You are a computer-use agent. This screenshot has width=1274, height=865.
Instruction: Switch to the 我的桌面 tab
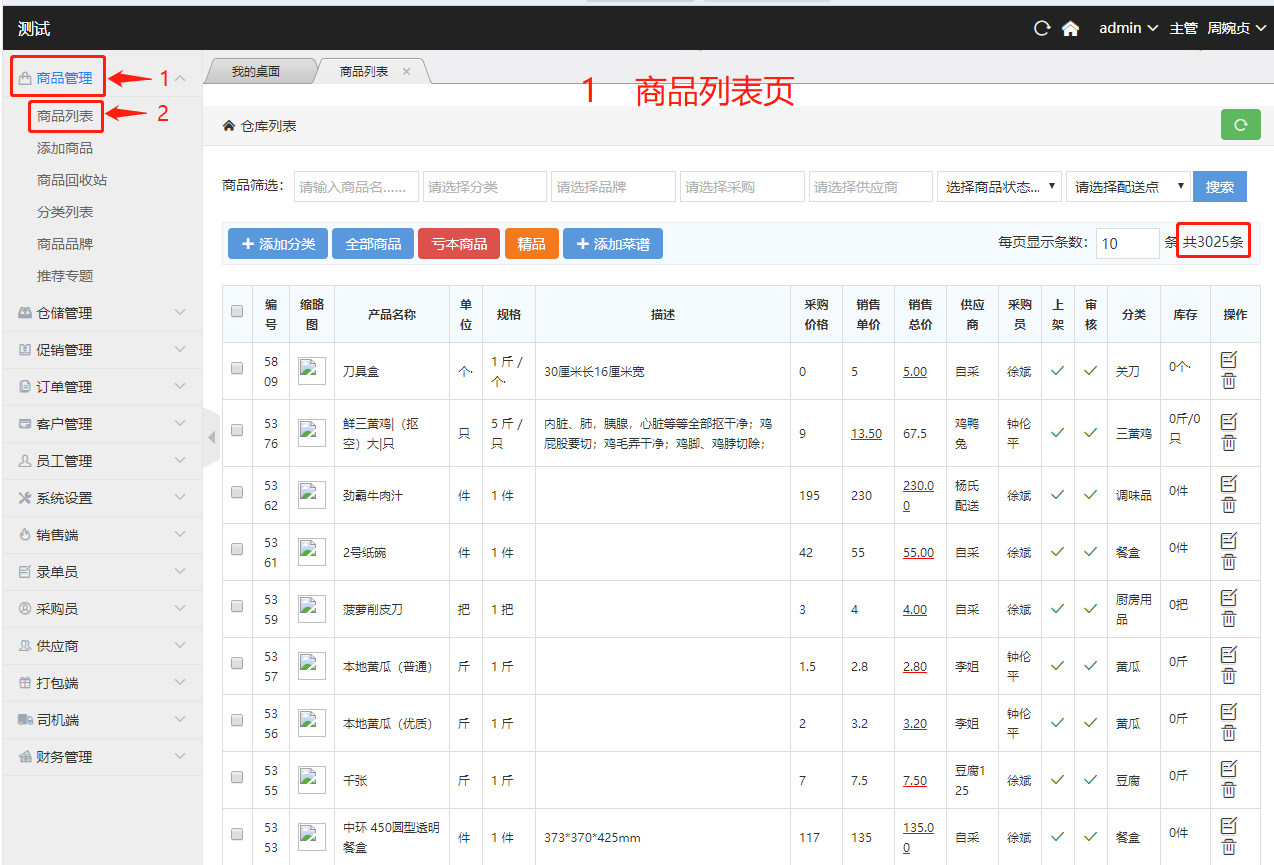[x=256, y=72]
